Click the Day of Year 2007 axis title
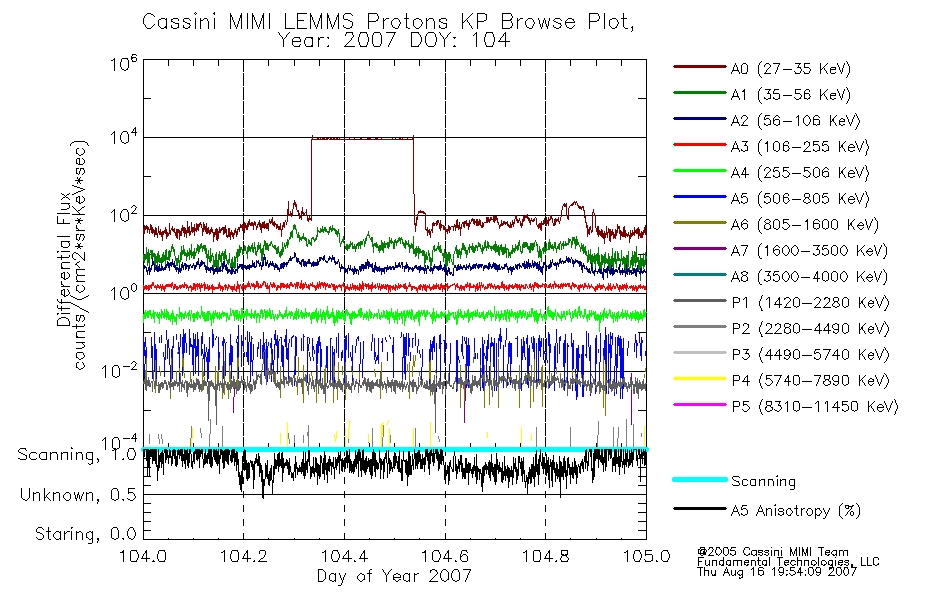The width and height of the screenshot is (950, 600). 394,576
